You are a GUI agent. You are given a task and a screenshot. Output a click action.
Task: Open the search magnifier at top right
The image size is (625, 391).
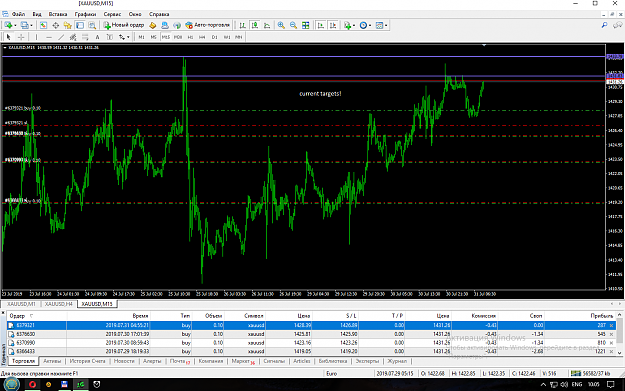pyautogui.click(x=604, y=25)
